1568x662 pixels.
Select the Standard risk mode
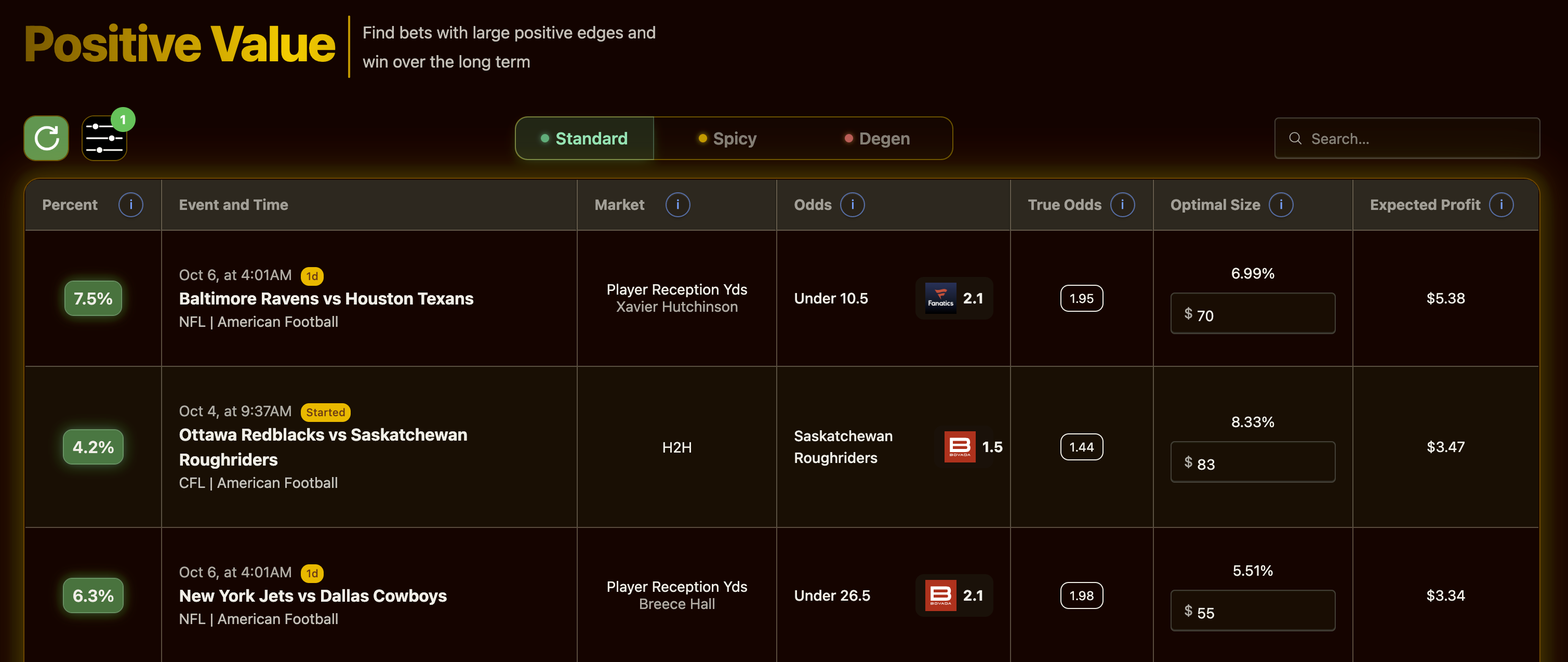tap(584, 139)
